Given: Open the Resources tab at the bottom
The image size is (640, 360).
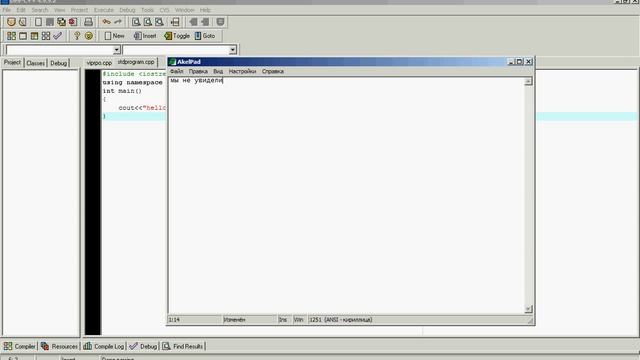Looking at the screenshot, I should tap(59, 346).
